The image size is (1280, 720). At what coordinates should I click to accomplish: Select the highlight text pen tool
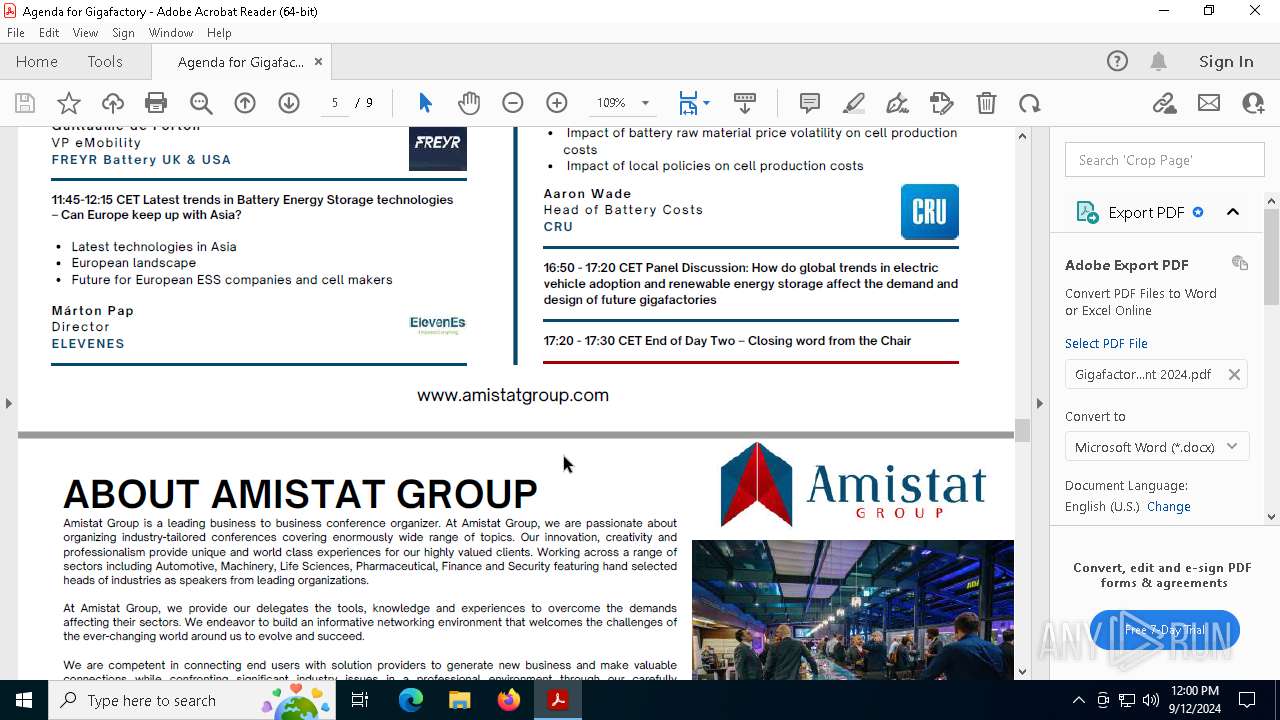point(854,103)
